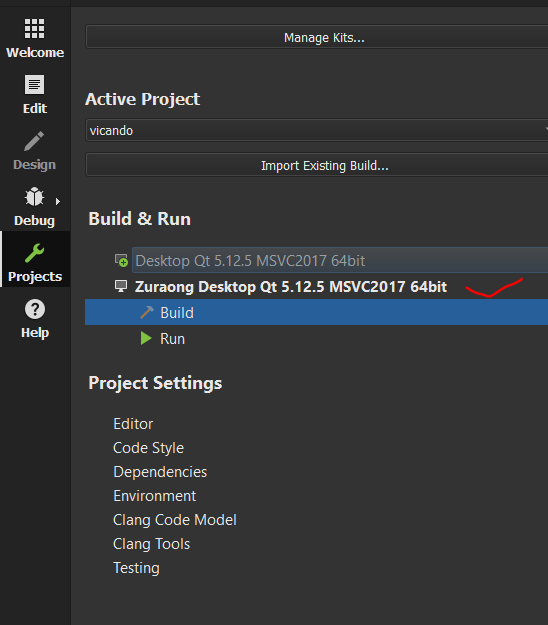The image size is (548, 625).
Task: Enable the greyed Desktop Qt 5.12.5 MSVC2017 kit
Action: click(x=340, y=260)
